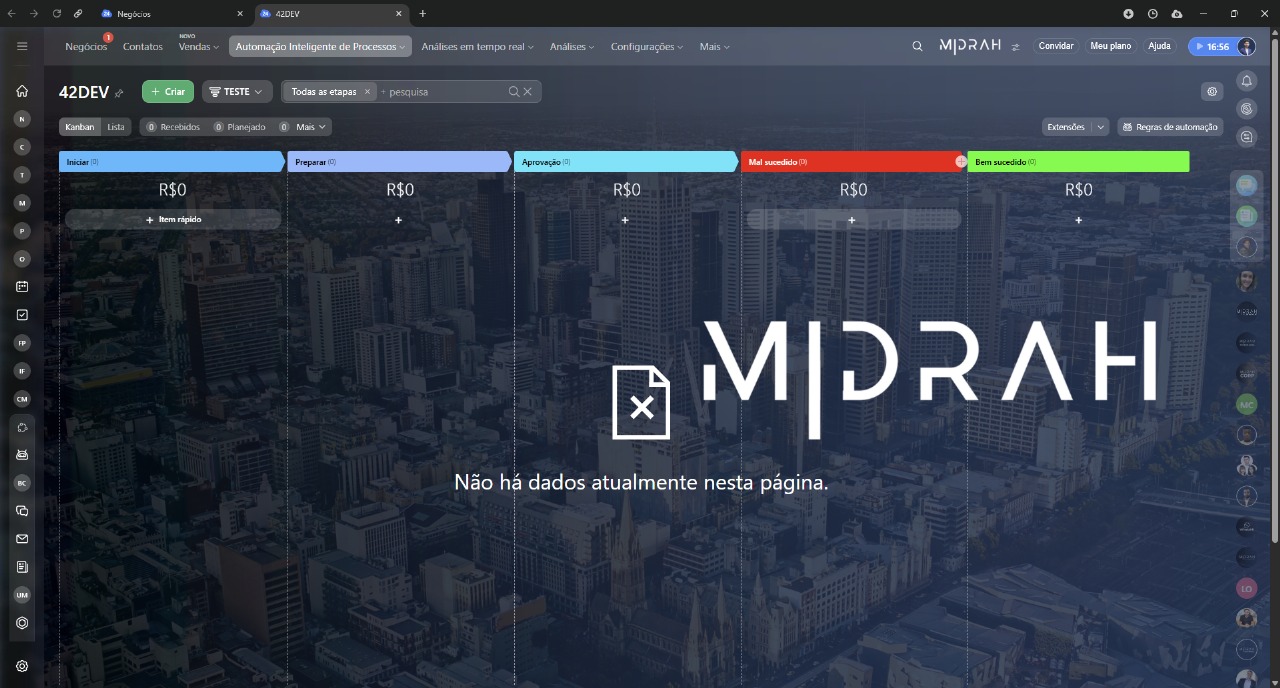1280x688 pixels.
Task: Expand the TESTE pipeline dropdown
Action: (x=237, y=91)
